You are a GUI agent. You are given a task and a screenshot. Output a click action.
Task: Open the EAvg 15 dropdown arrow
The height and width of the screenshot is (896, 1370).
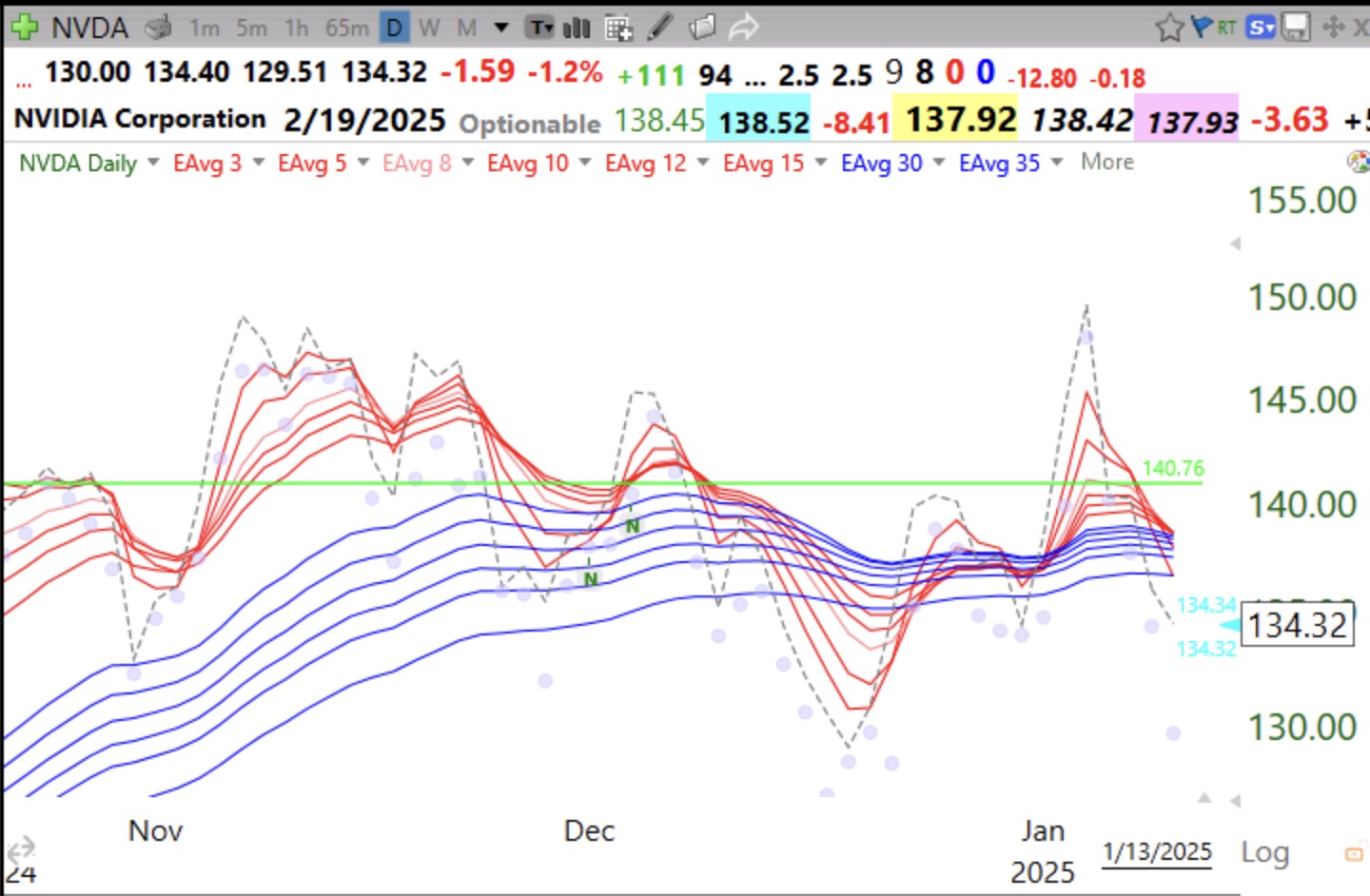(x=820, y=163)
